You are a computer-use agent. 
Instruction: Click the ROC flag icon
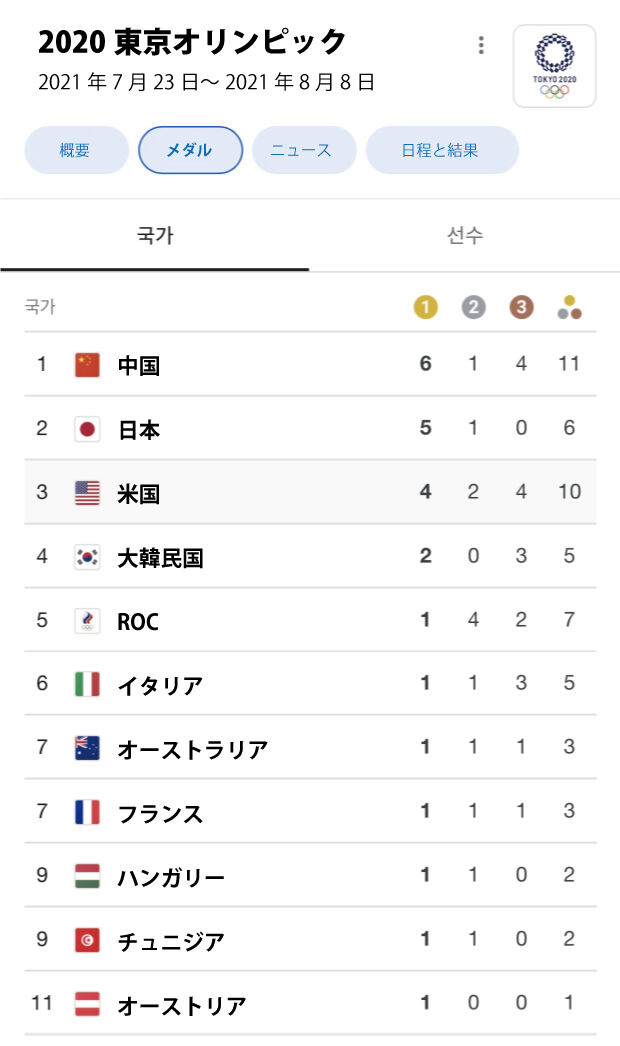(88, 621)
